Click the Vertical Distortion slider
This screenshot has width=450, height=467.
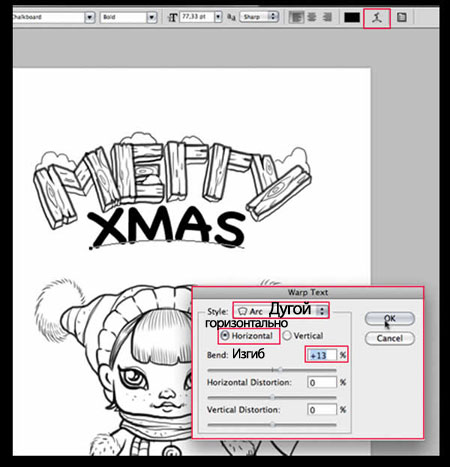pyautogui.click(x=272, y=425)
